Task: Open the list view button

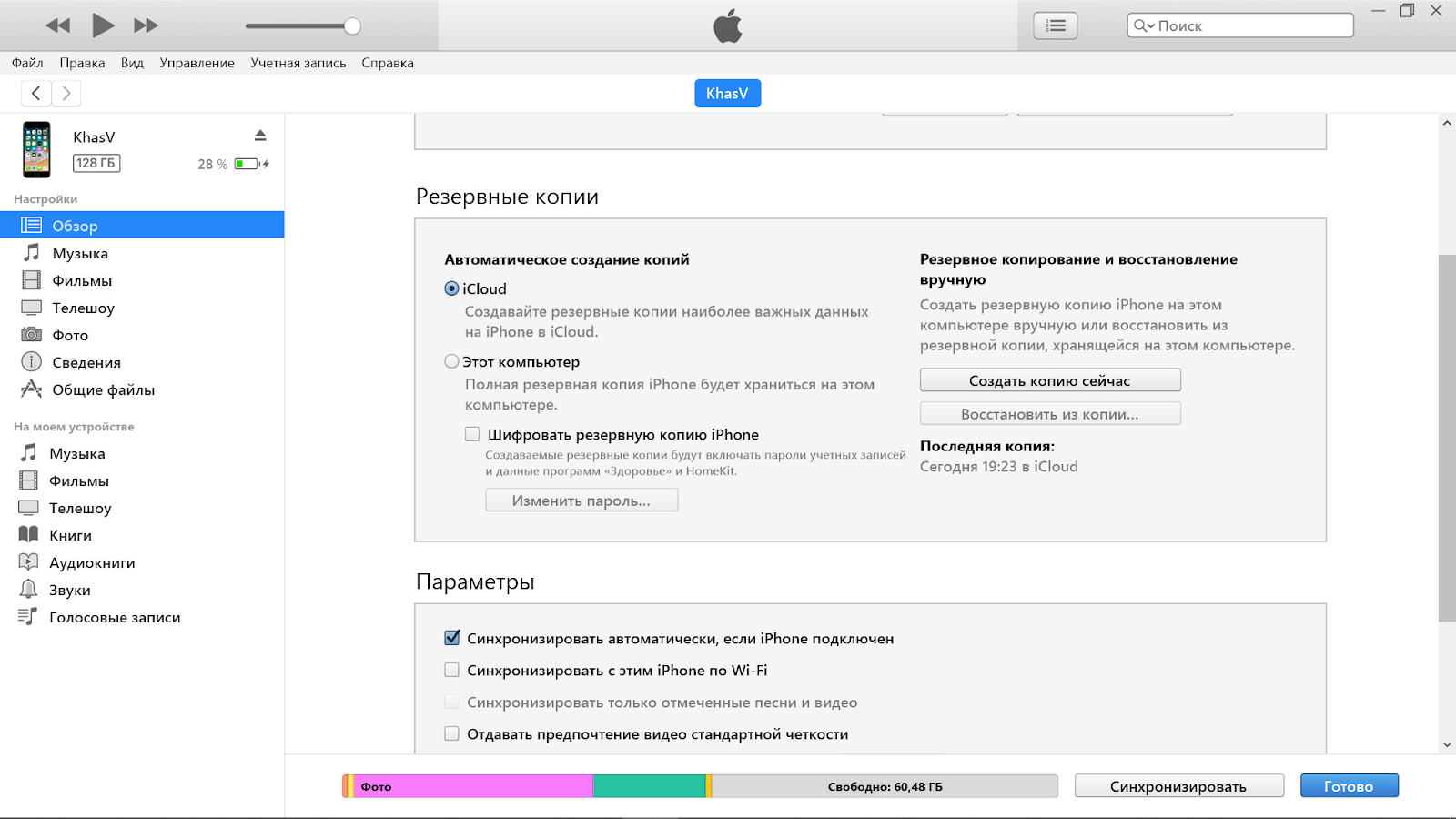Action: click(x=1056, y=25)
